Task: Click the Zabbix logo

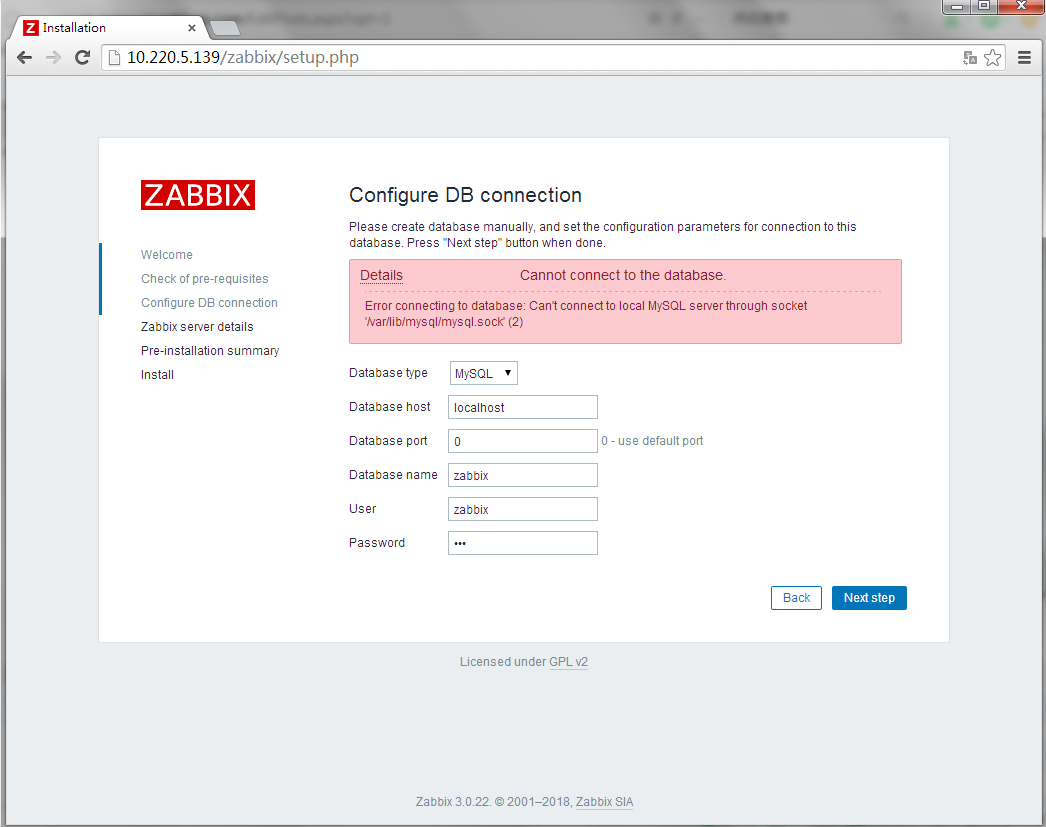Action: point(197,195)
